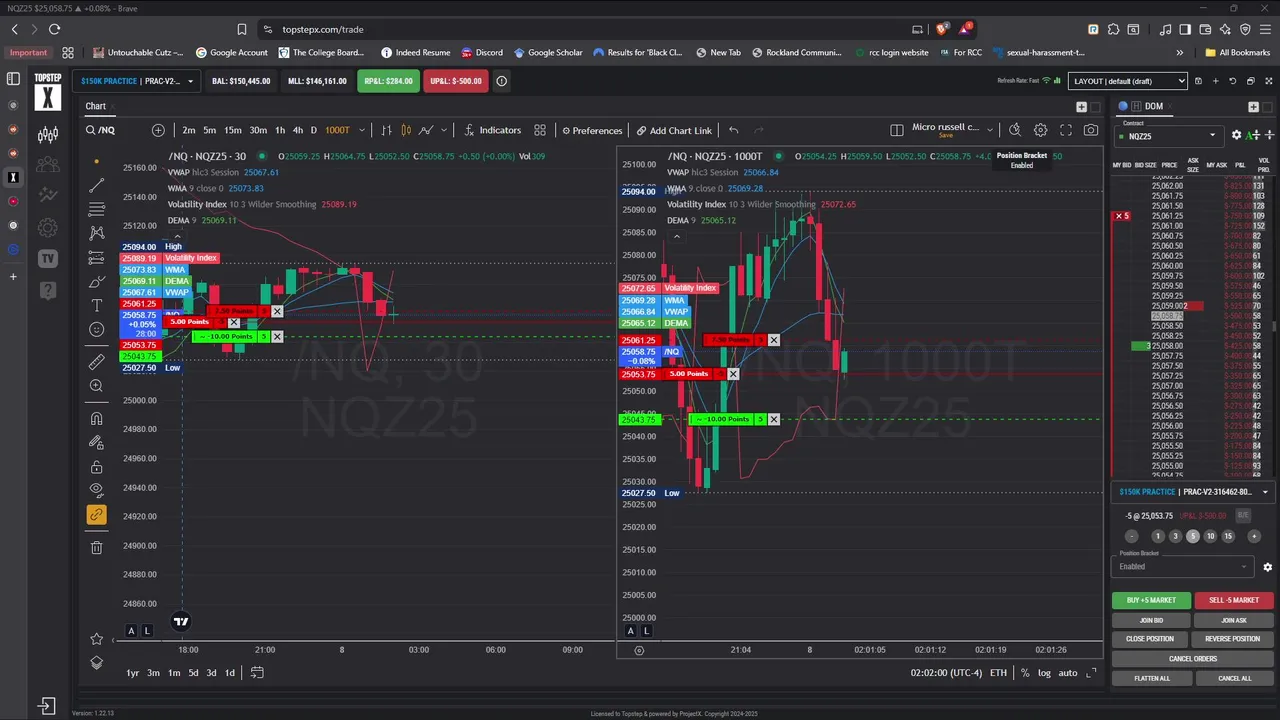Image resolution: width=1280 pixels, height=720 pixels.
Task: Select order quantity 15
Action: [x=1228, y=536]
